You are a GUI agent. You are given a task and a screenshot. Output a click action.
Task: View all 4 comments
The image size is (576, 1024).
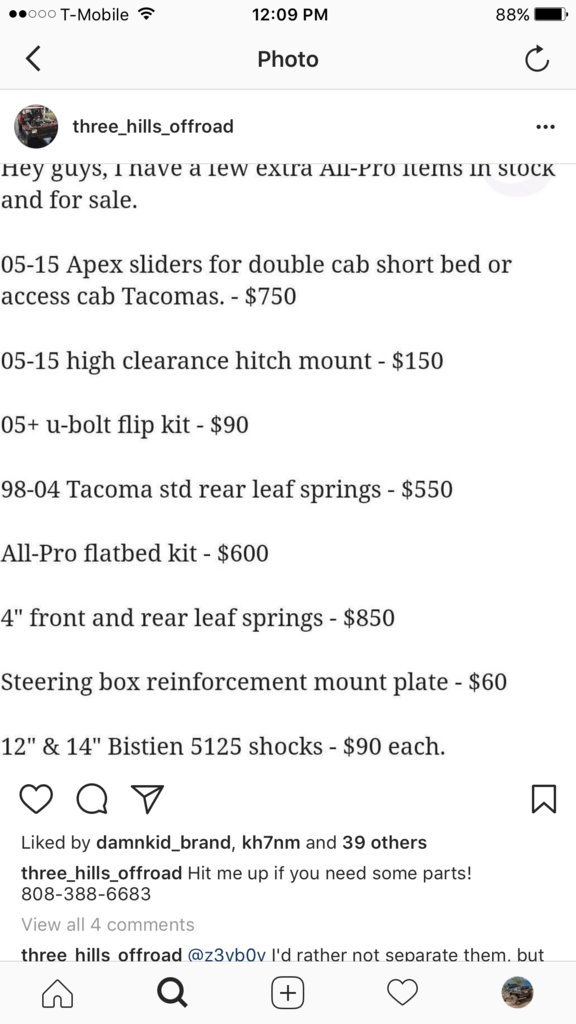click(108, 924)
